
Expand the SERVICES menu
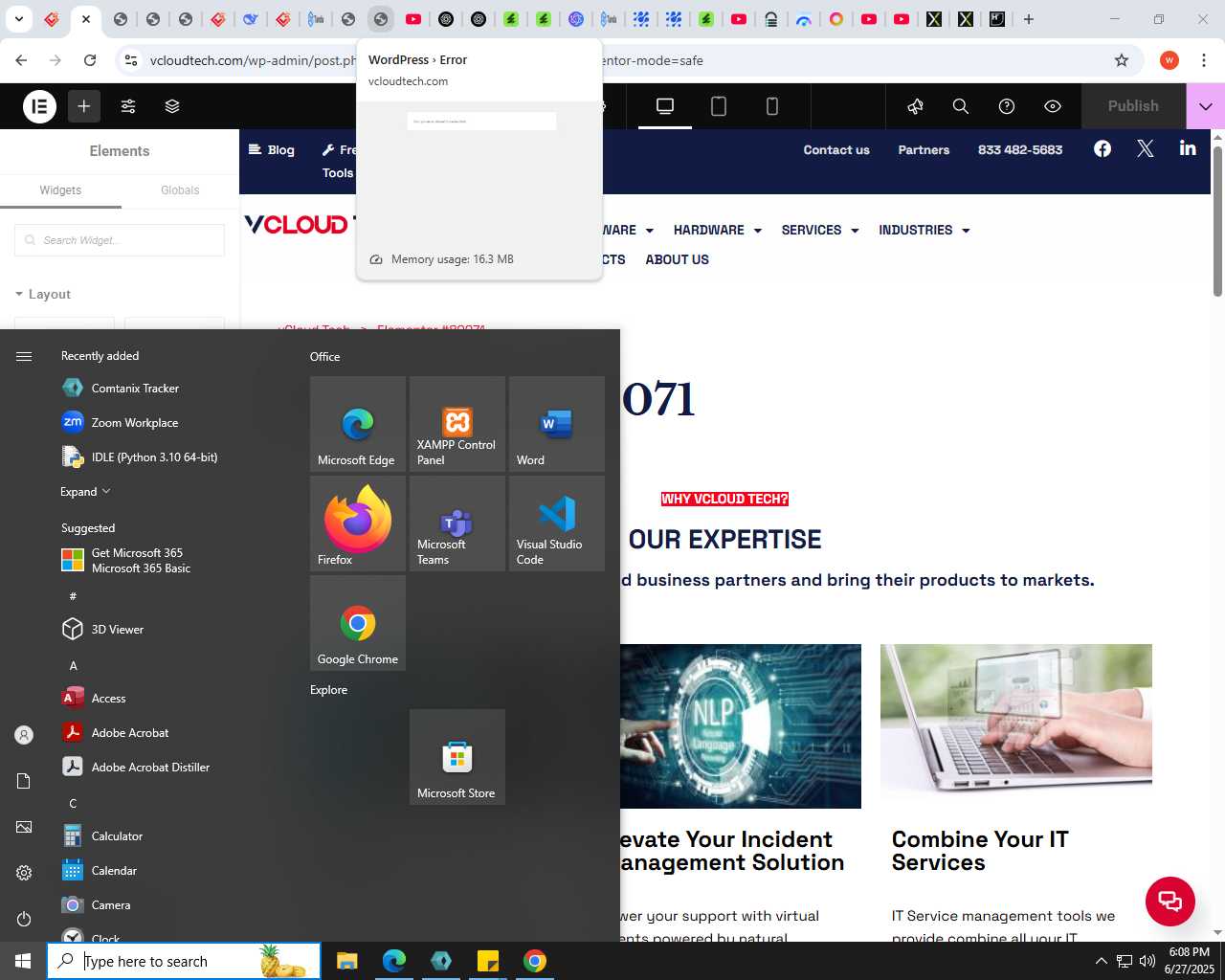(x=820, y=231)
